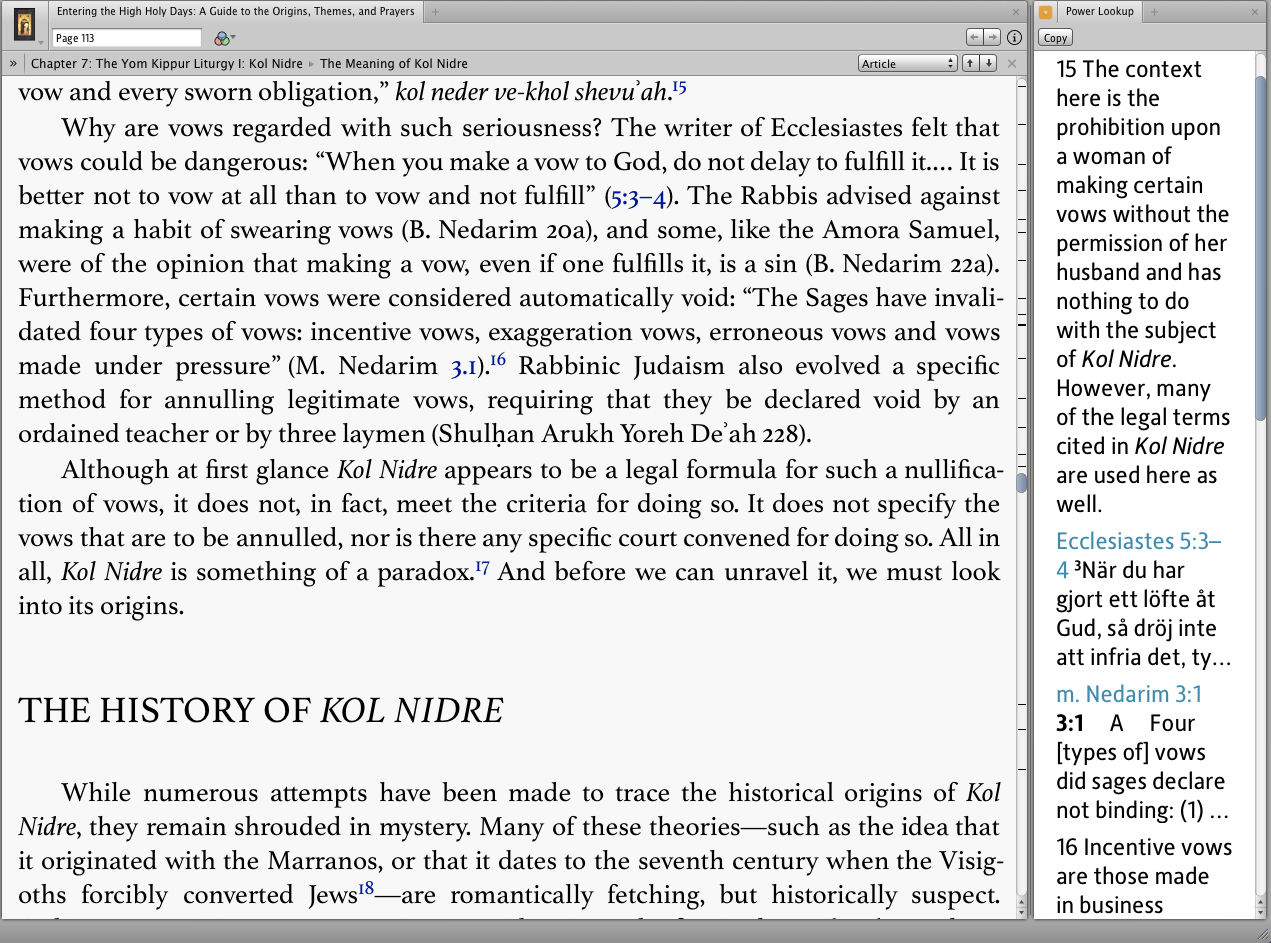The image size is (1271, 943).
Task: Select the Entering the High Holy Days tab
Action: [x=235, y=11]
